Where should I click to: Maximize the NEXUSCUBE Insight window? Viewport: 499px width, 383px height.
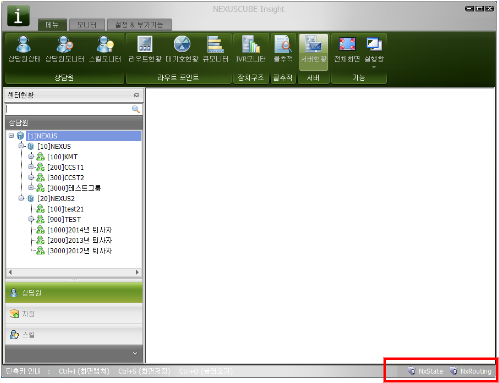(x=479, y=9)
